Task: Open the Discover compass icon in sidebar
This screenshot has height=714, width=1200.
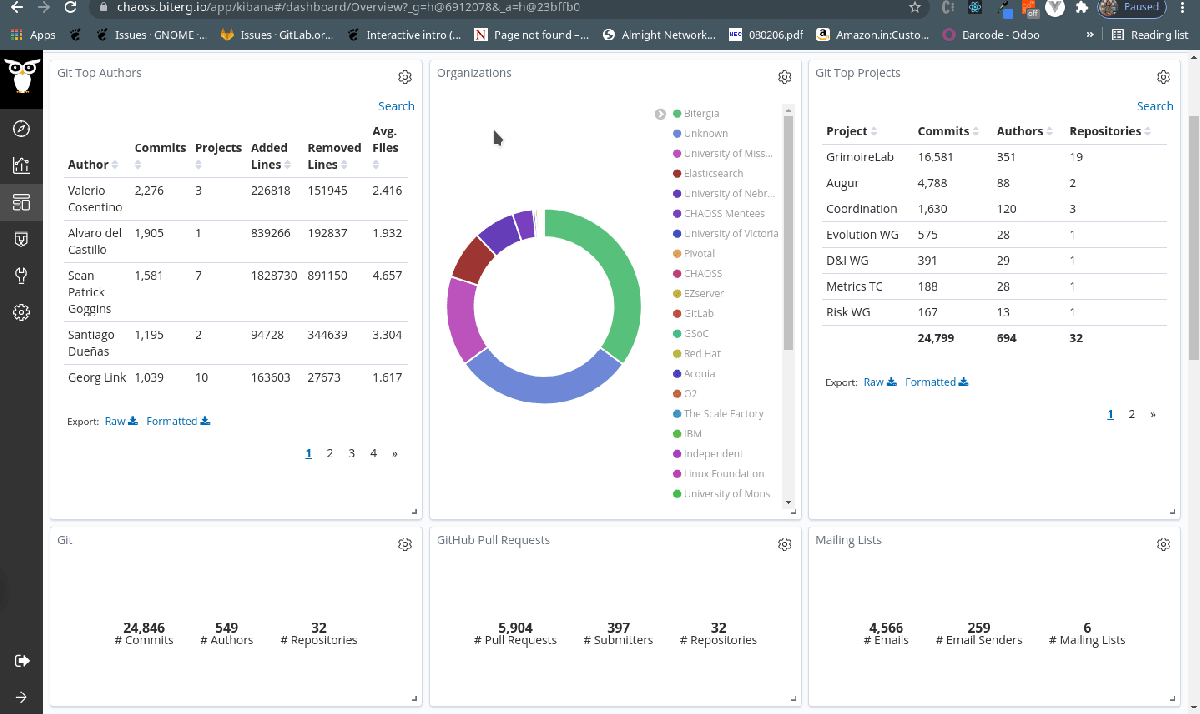Action: (x=21, y=129)
